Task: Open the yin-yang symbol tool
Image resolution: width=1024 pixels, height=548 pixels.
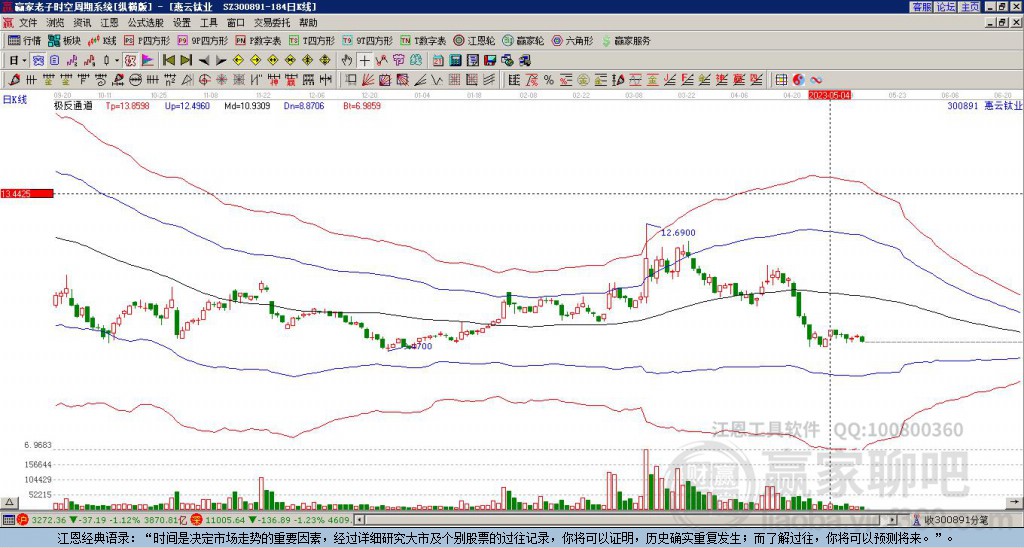Action: point(799,80)
